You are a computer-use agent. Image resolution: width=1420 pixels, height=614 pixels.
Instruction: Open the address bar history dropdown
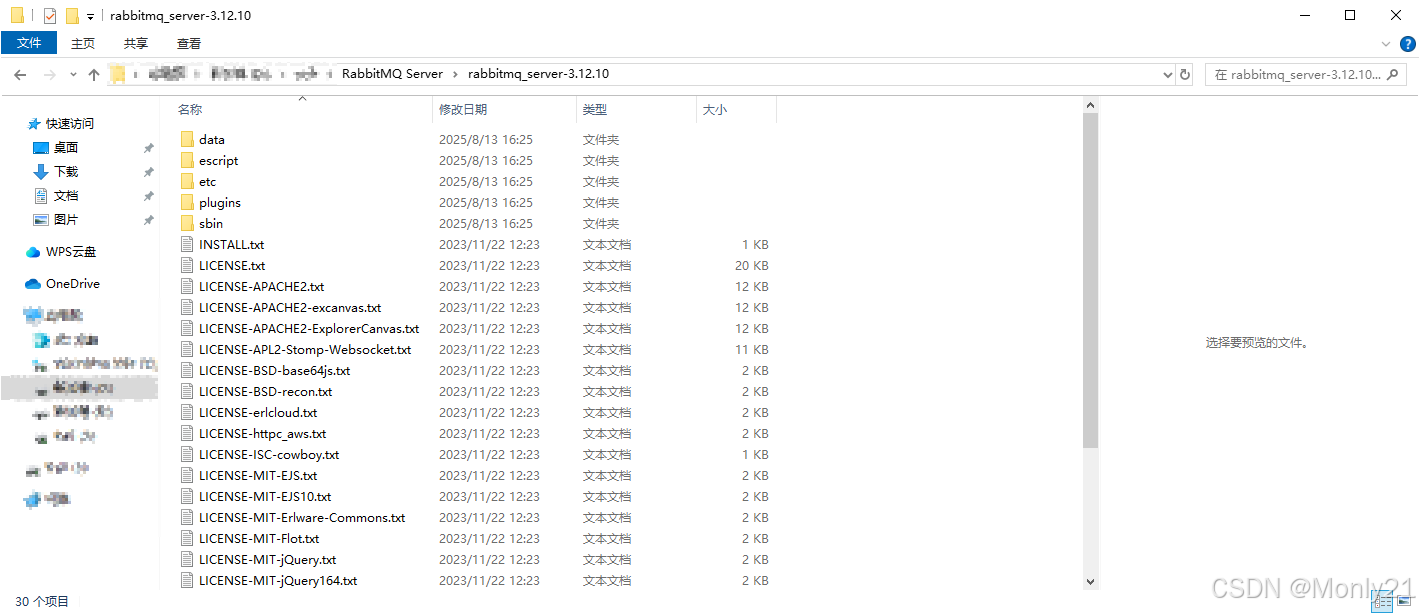click(1168, 74)
